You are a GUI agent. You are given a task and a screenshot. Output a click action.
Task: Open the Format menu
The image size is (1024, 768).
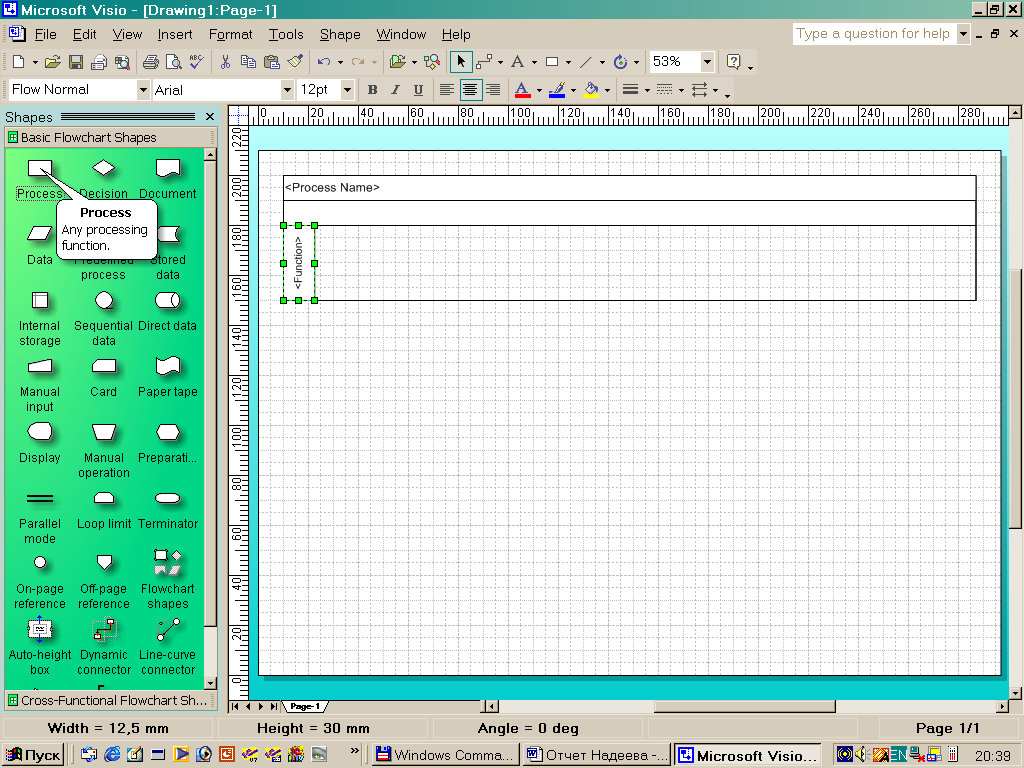[x=230, y=34]
